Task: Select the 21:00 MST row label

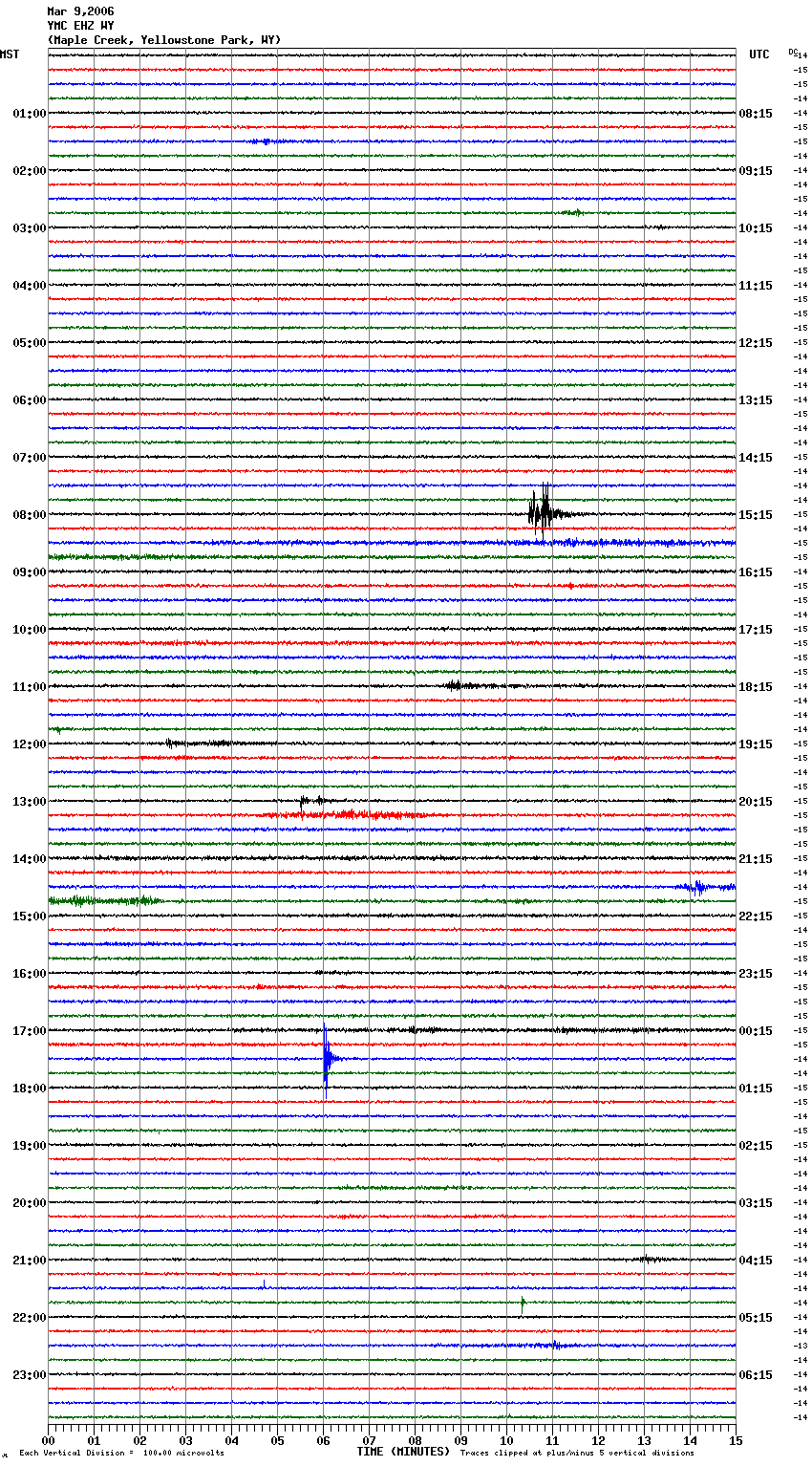Action: [30, 1261]
